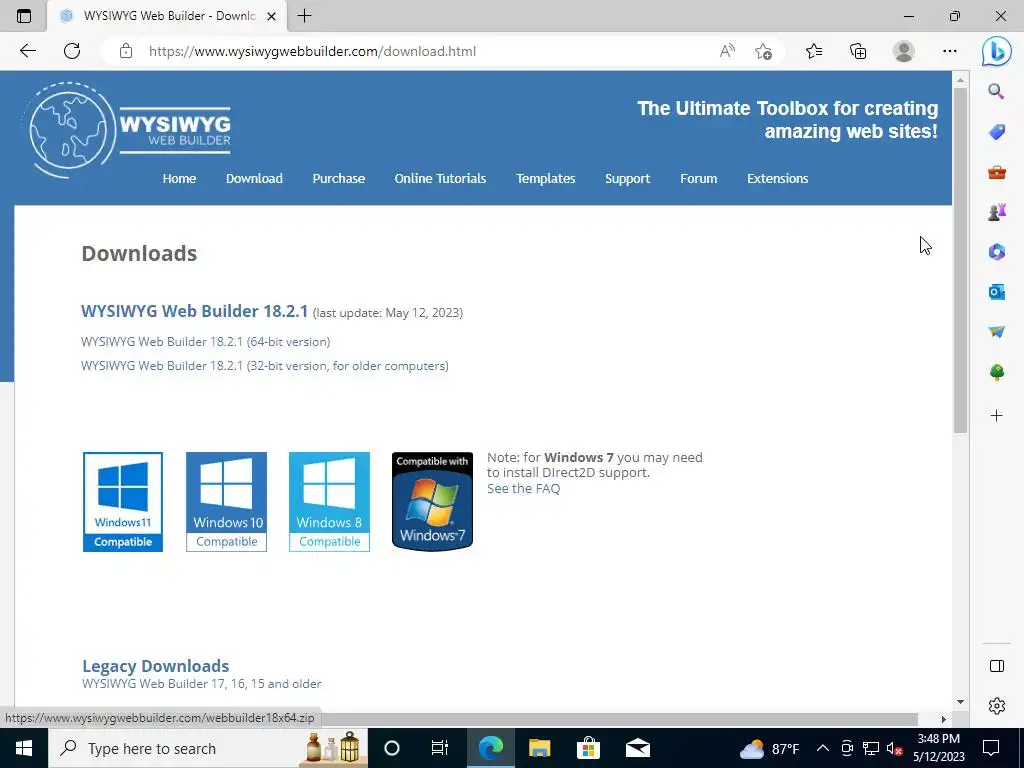Open the Legacy Downloads heading link
Image resolution: width=1024 pixels, height=768 pixels.
(155, 665)
